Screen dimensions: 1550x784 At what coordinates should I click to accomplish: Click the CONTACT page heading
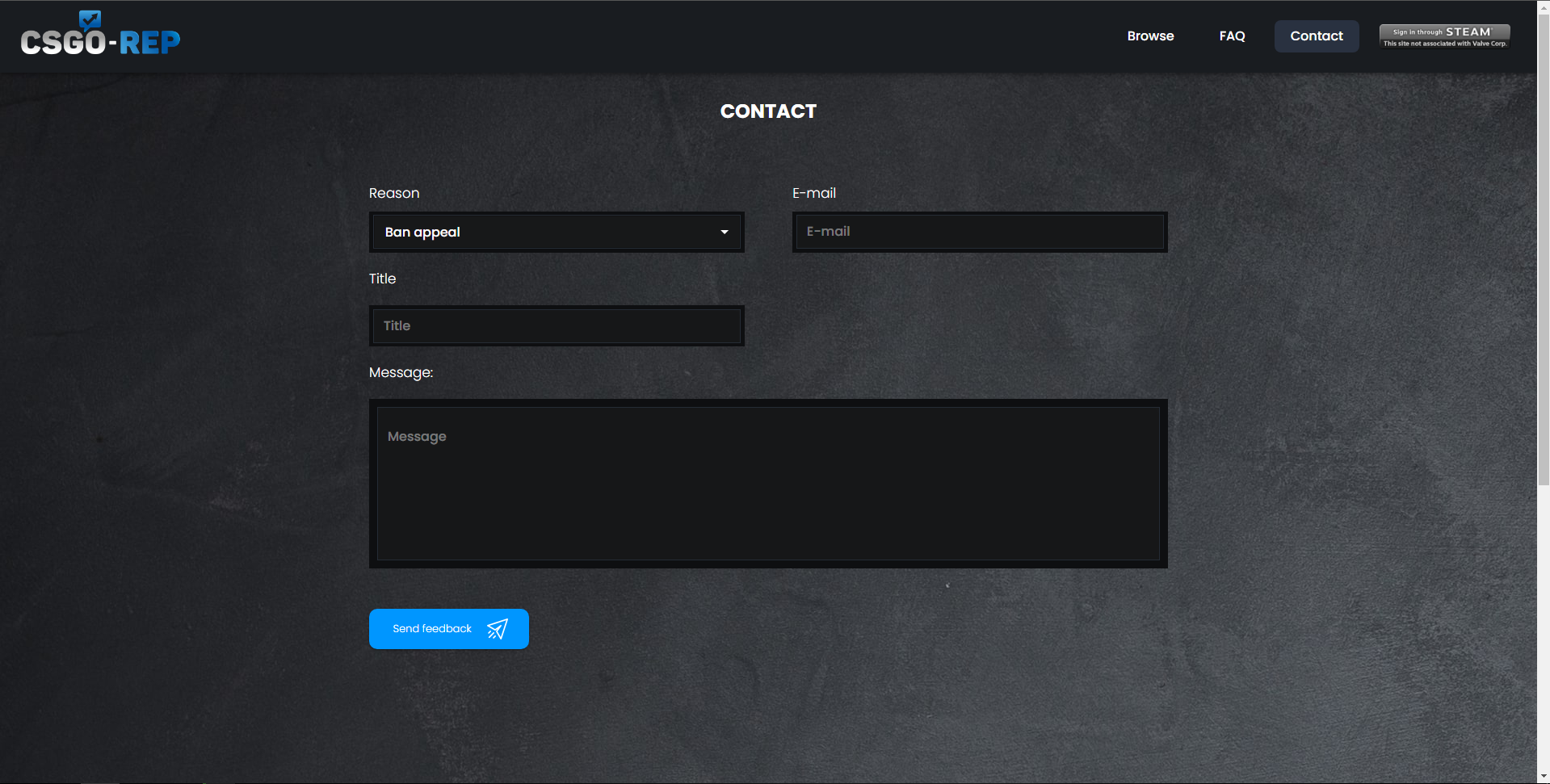768,111
